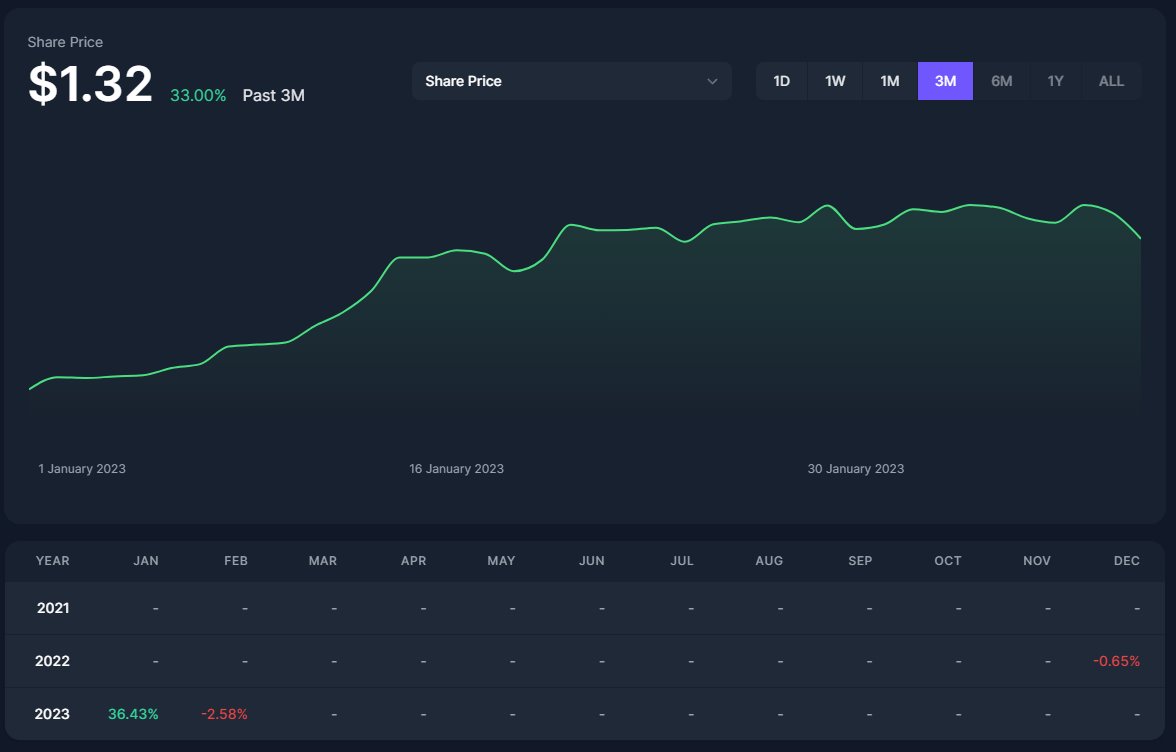Select the active 3M range button
Image resolution: width=1176 pixels, height=752 pixels.
pyautogui.click(x=945, y=81)
